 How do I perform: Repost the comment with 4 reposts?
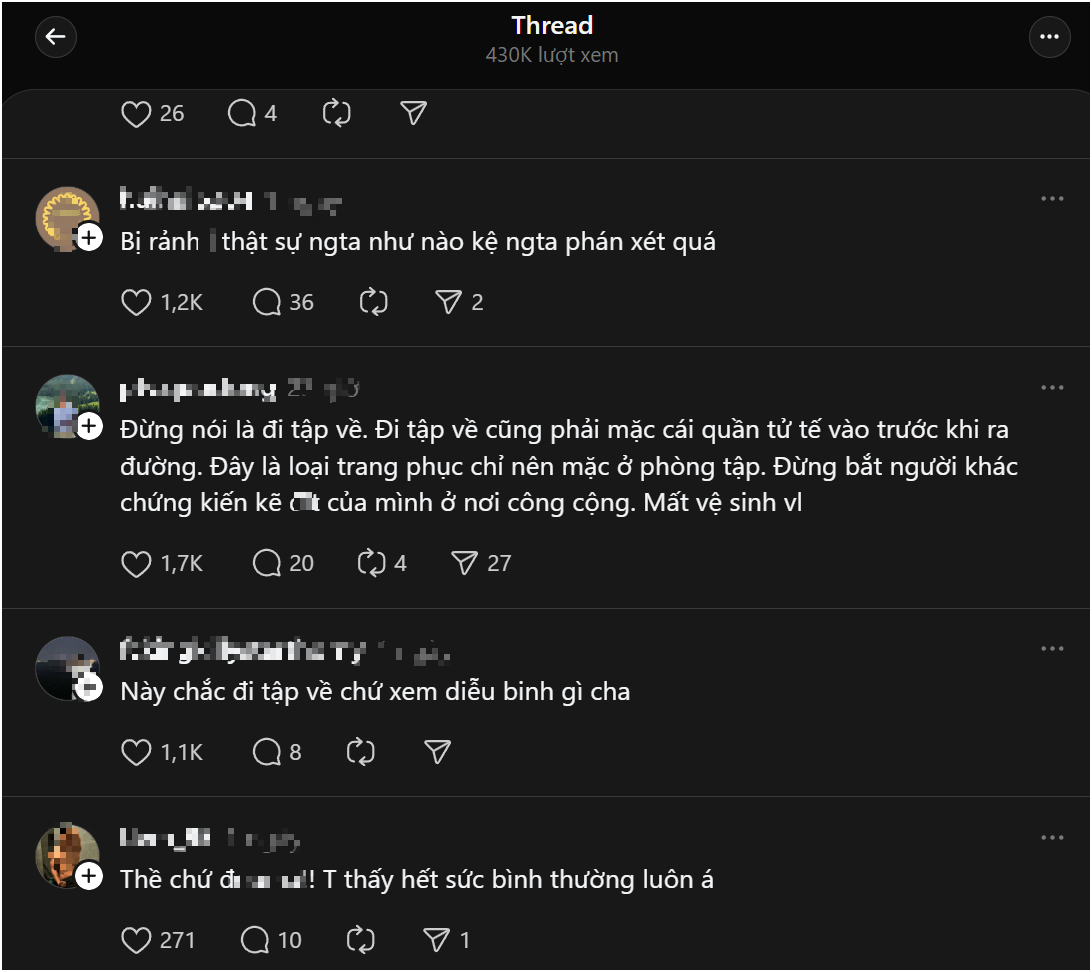click(x=372, y=564)
